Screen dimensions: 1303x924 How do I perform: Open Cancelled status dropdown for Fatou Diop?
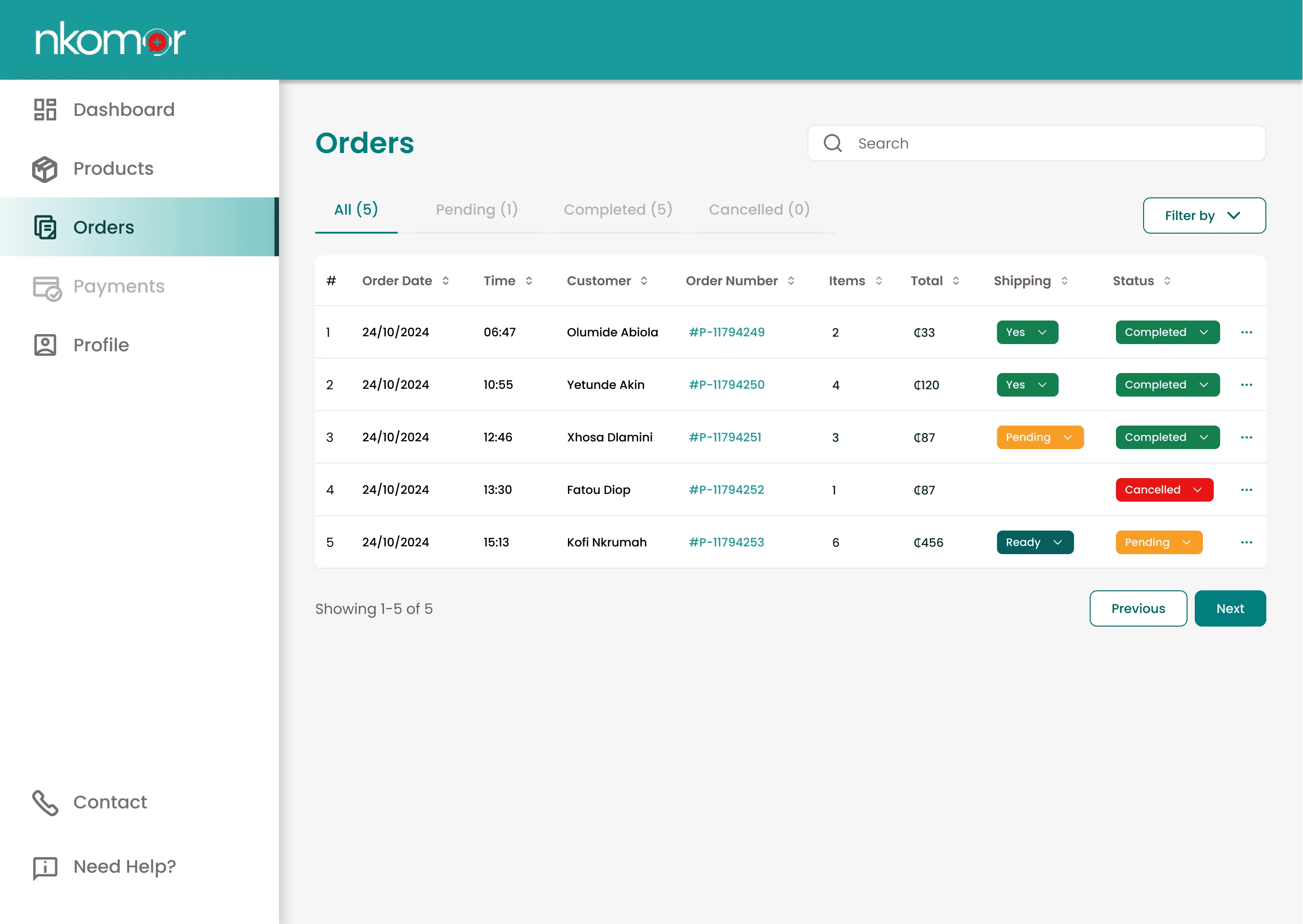click(1164, 490)
